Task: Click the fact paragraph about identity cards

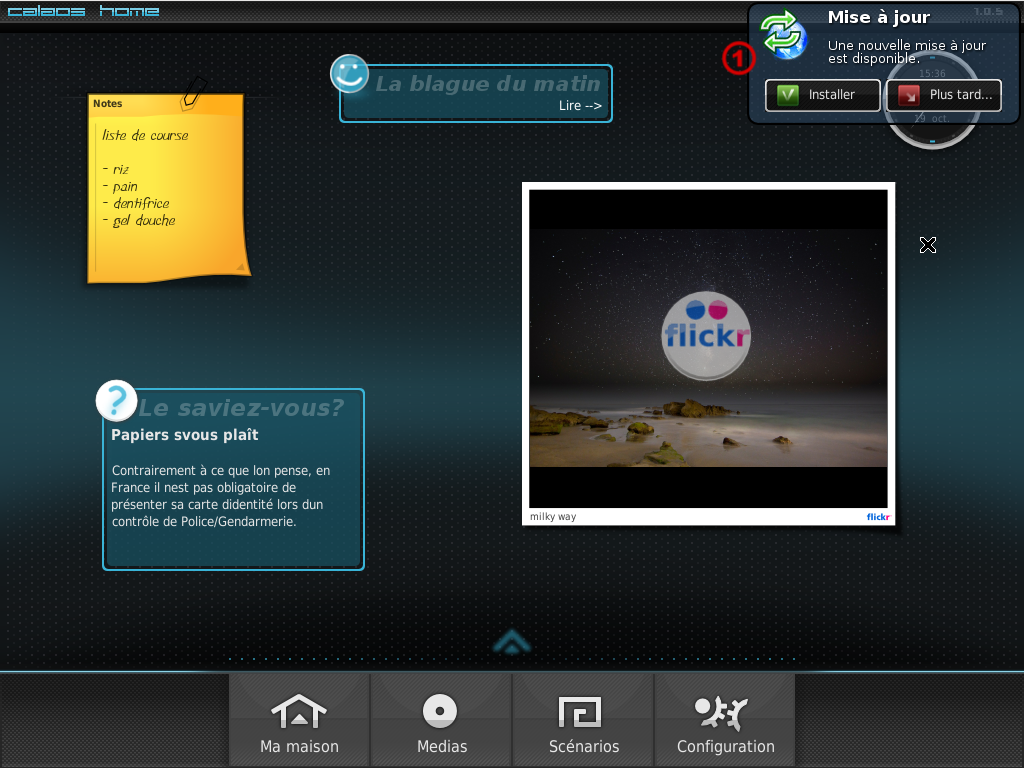Action: (x=221, y=496)
